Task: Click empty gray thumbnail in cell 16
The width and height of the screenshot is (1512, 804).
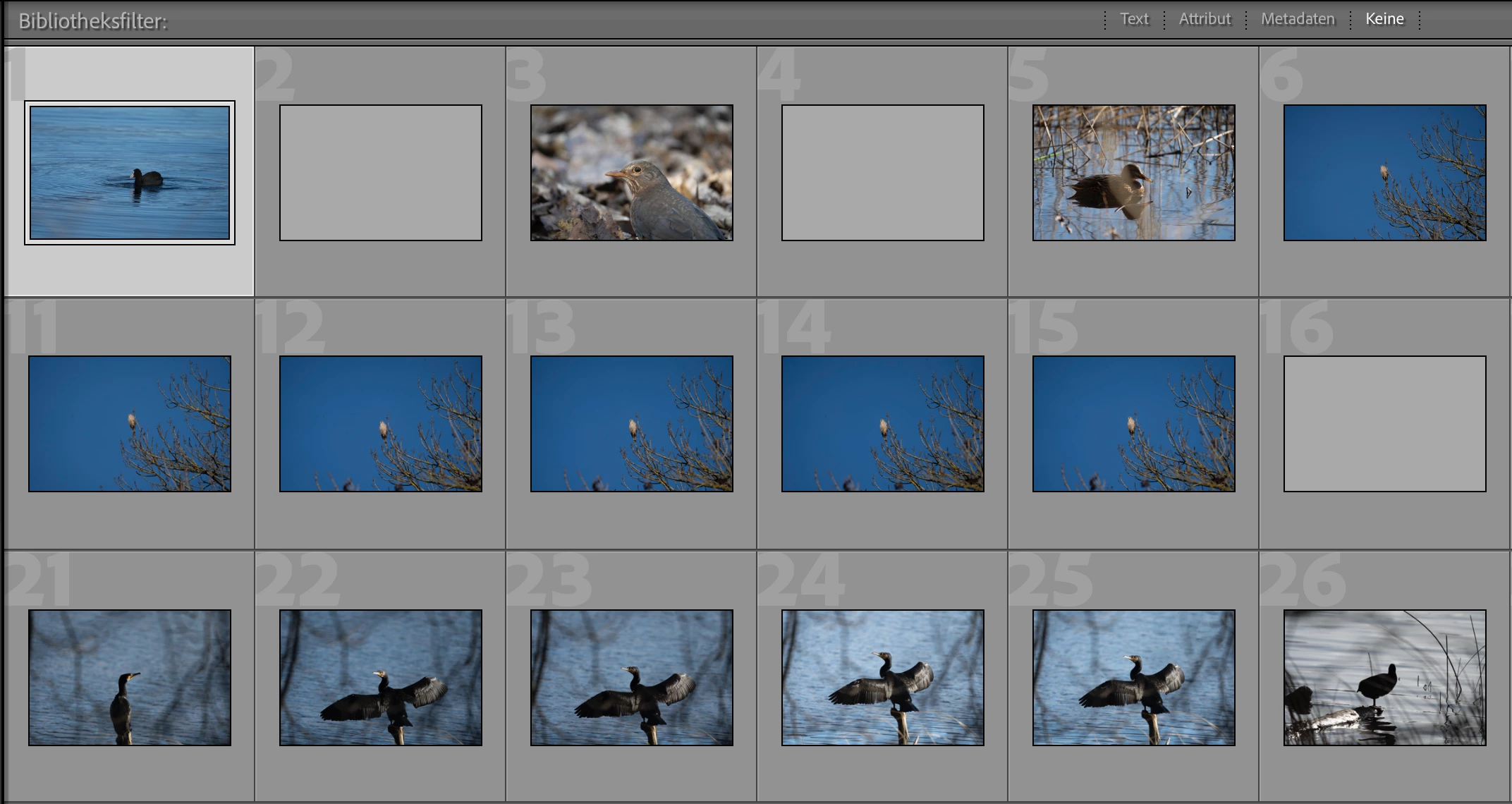Action: coord(1385,424)
